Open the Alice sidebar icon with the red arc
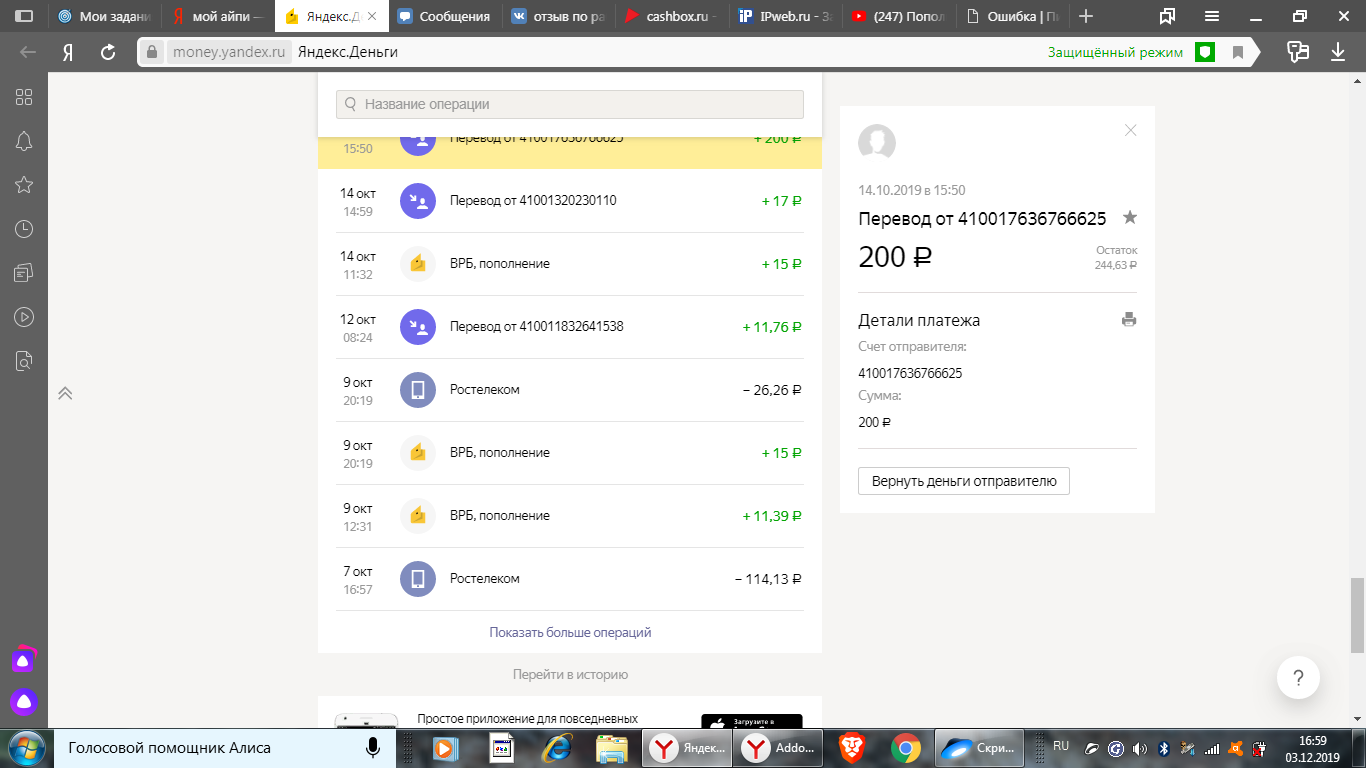The height and width of the screenshot is (768, 1366). (24, 659)
